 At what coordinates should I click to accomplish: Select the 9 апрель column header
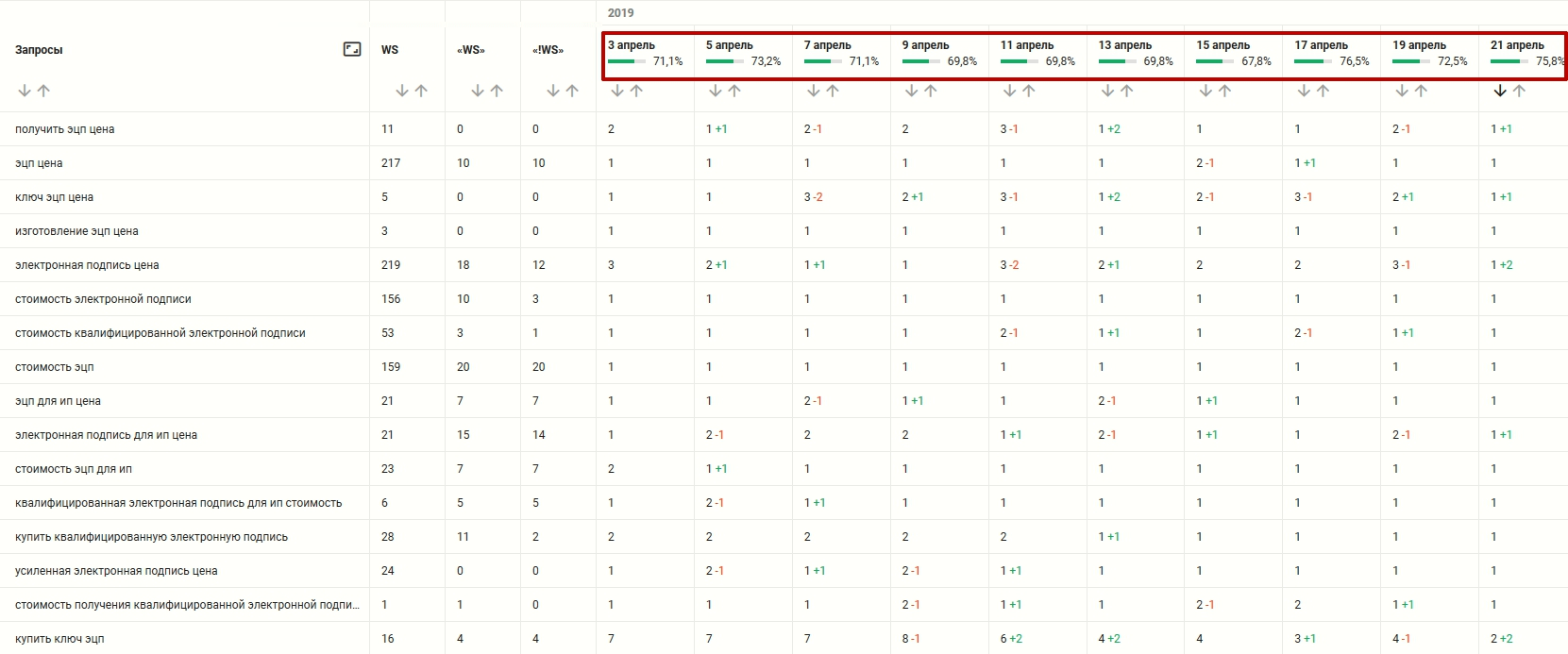[x=925, y=45]
